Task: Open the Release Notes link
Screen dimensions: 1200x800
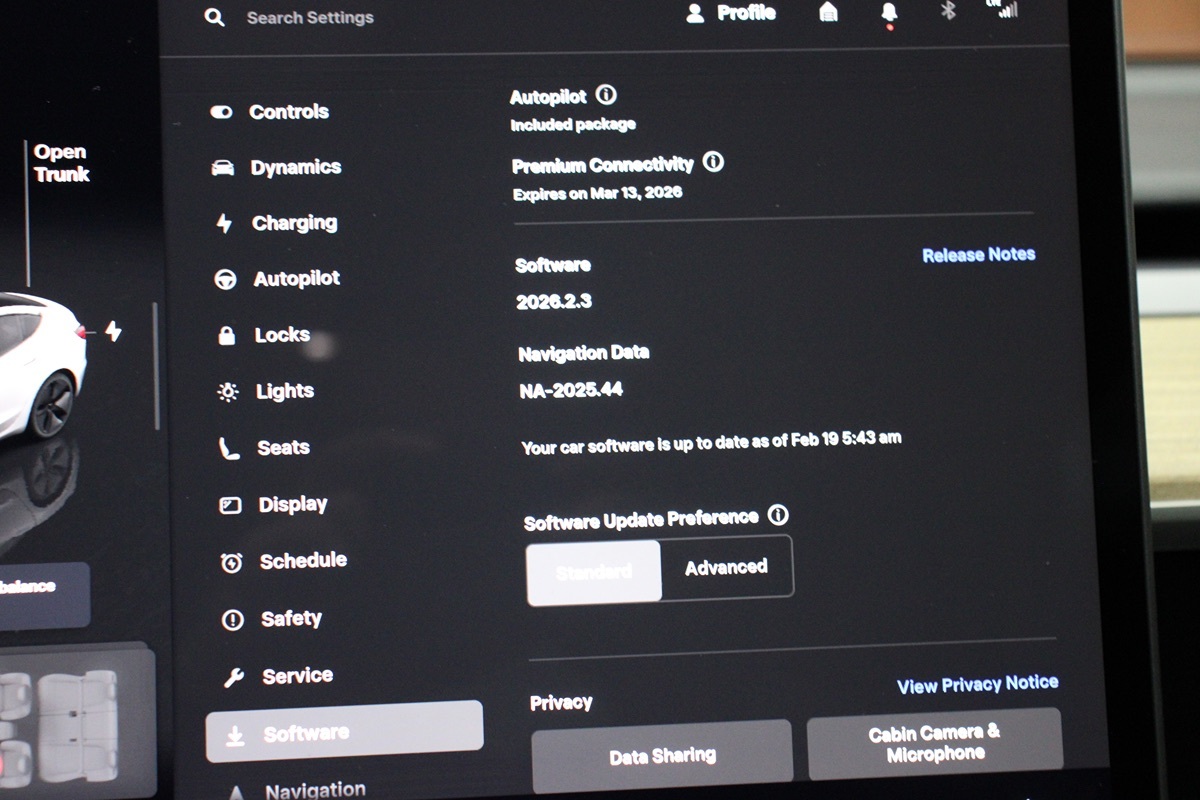Action: (x=978, y=255)
